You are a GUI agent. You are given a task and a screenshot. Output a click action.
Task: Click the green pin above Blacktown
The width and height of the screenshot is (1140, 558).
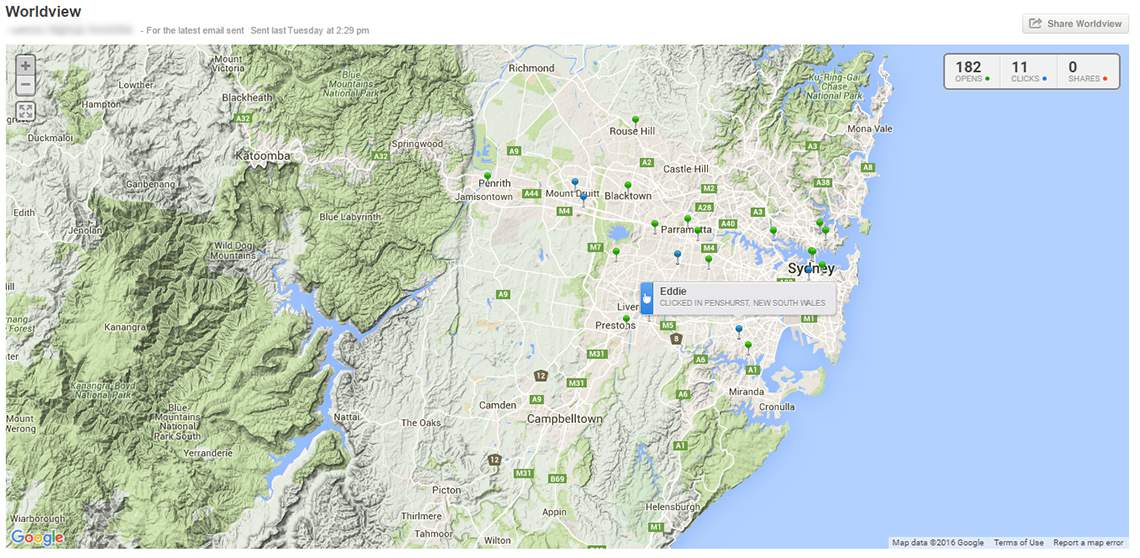(x=627, y=186)
